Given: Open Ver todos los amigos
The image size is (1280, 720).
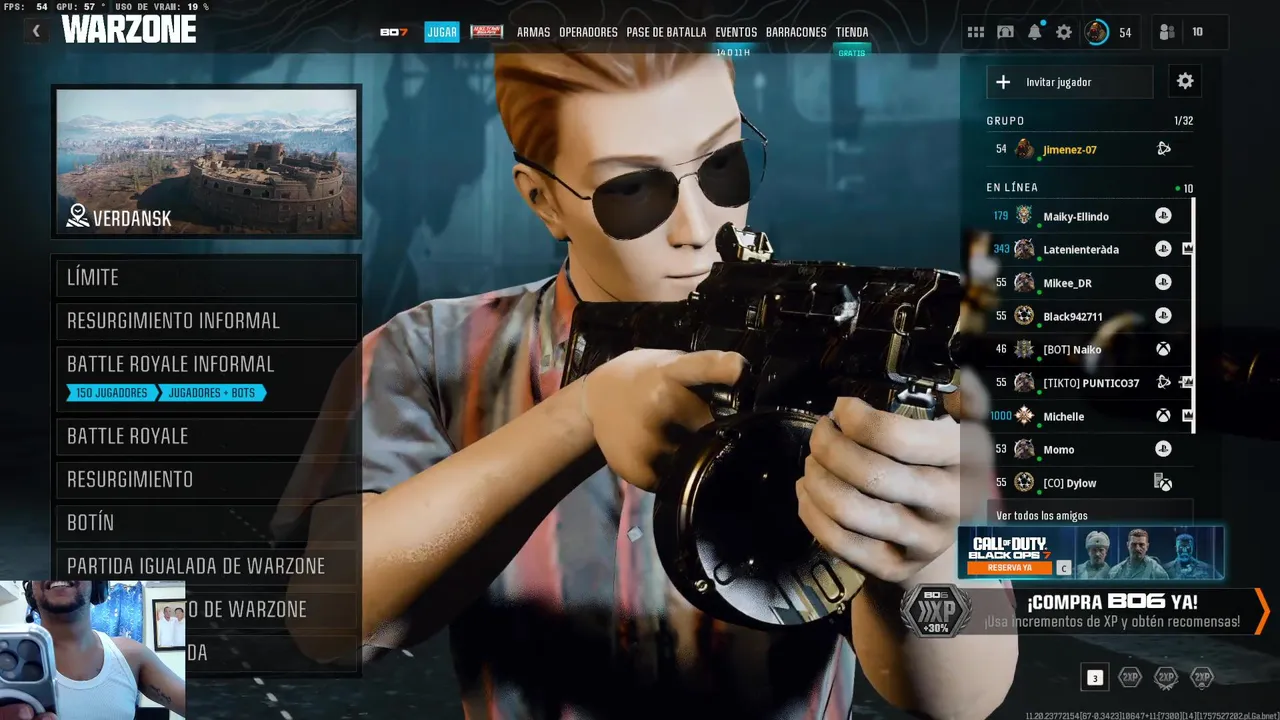Looking at the screenshot, I should coord(1090,515).
